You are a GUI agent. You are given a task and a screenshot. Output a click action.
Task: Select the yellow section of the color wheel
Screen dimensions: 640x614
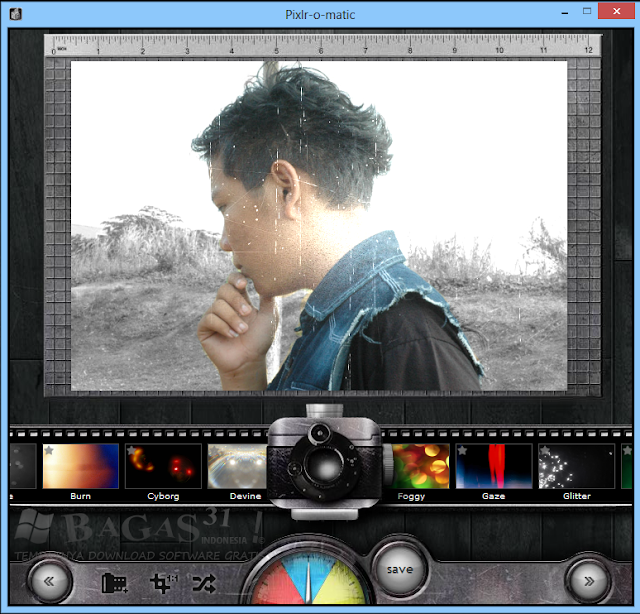(x=341, y=585)
